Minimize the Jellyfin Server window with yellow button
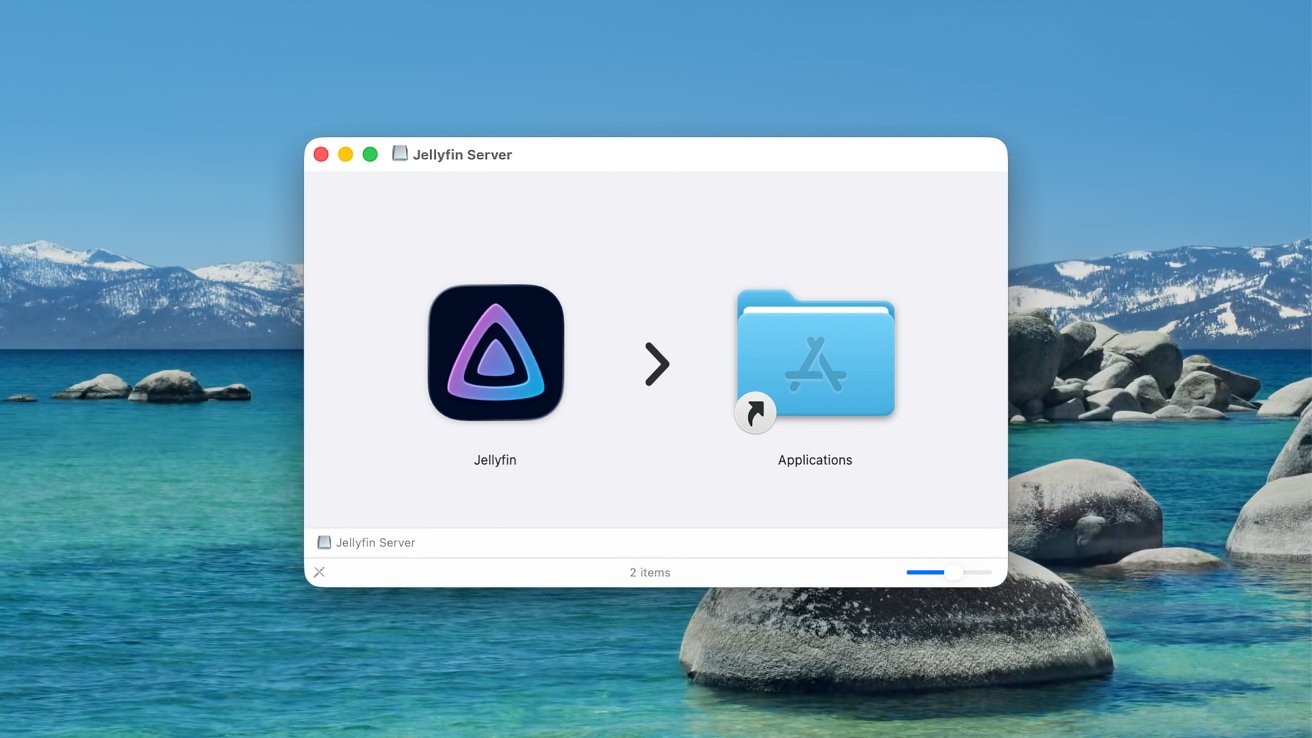The image size is (1312, 738). pyautogui.click(x=345, y=154)
